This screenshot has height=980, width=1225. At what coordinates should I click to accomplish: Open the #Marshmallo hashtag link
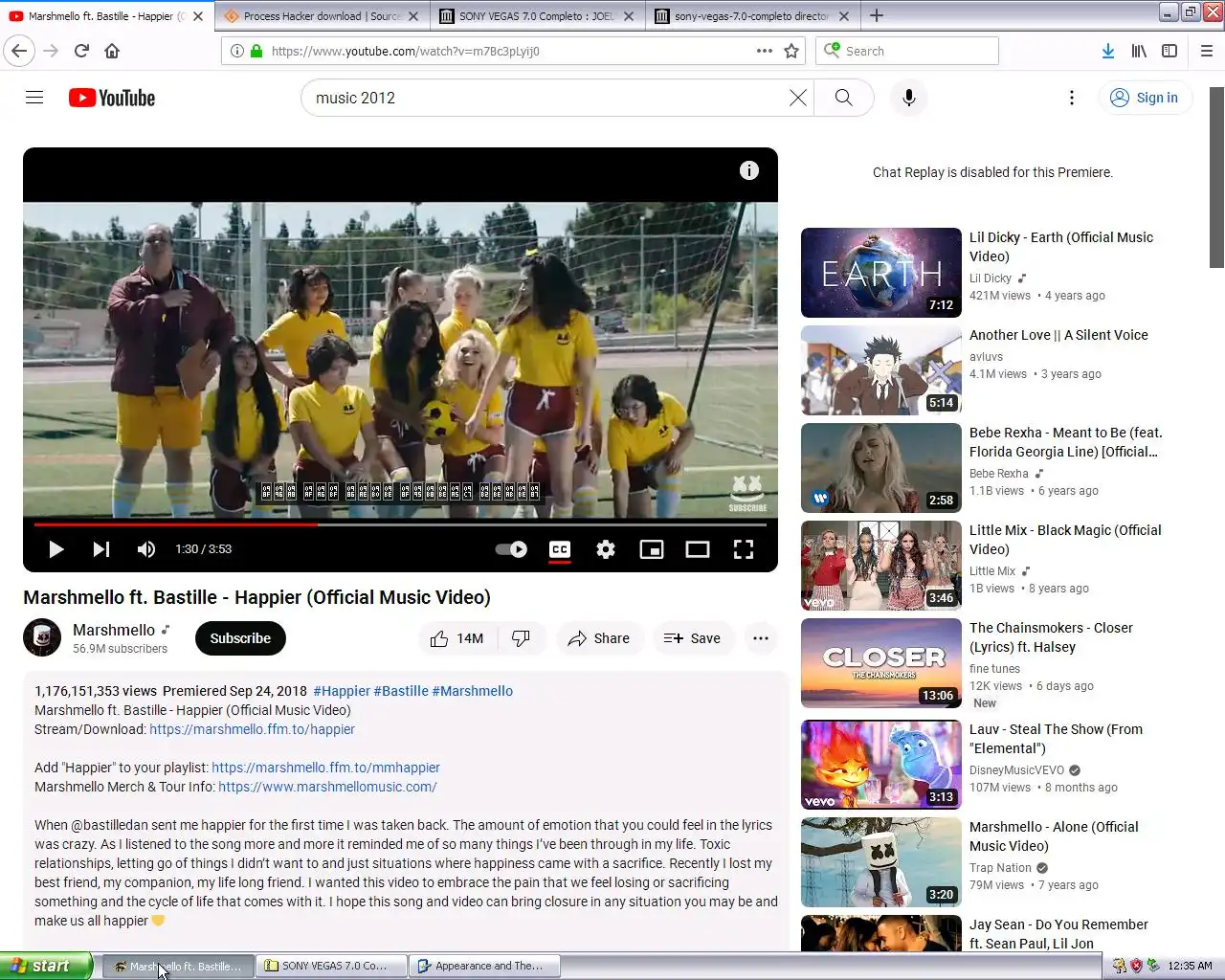[473, 691]
